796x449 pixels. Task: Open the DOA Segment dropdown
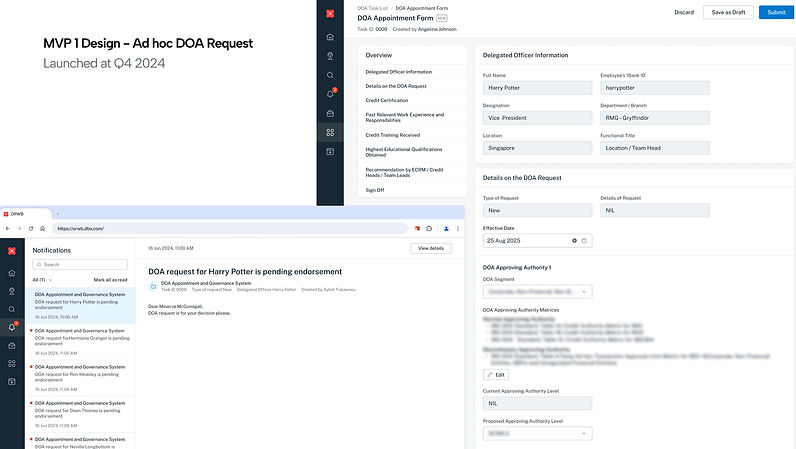(537, 292)
